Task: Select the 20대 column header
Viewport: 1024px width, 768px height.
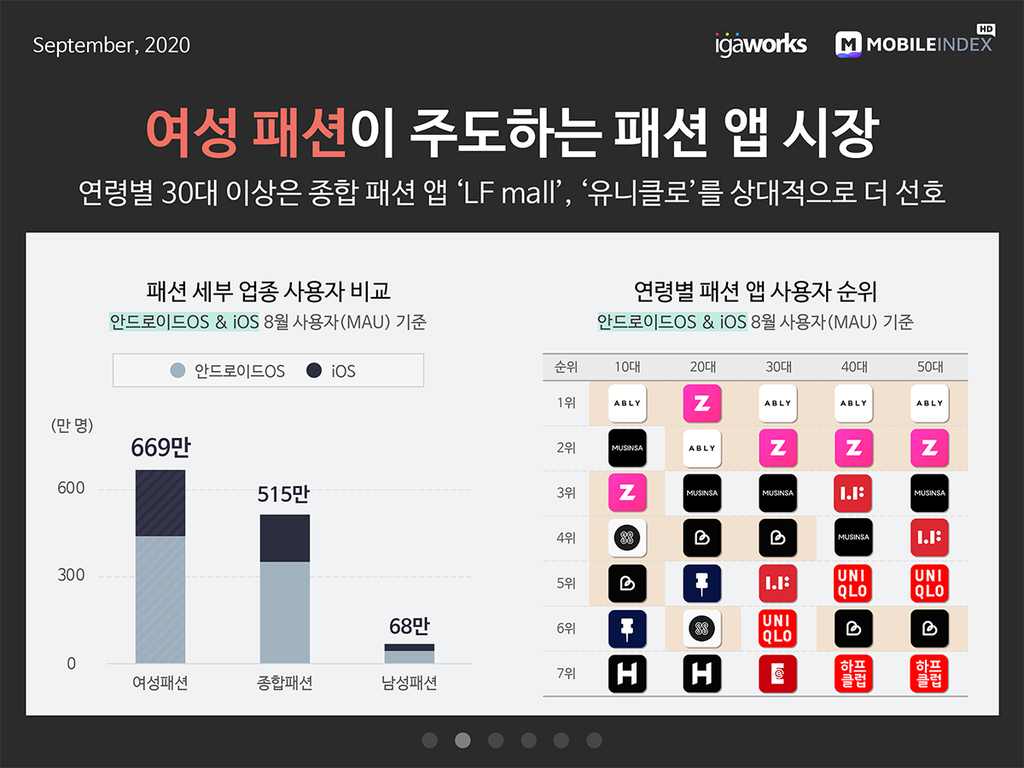Action: tap(703, 367)
